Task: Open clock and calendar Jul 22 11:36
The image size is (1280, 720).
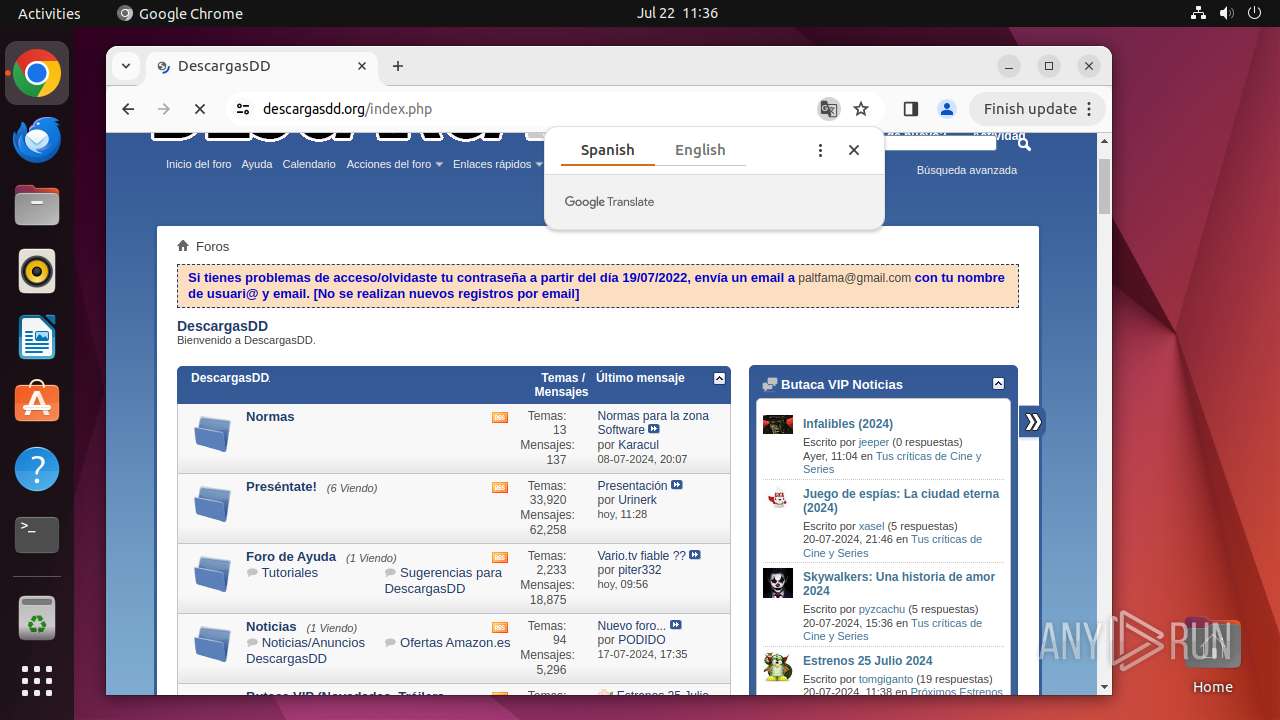Action: 677,13
